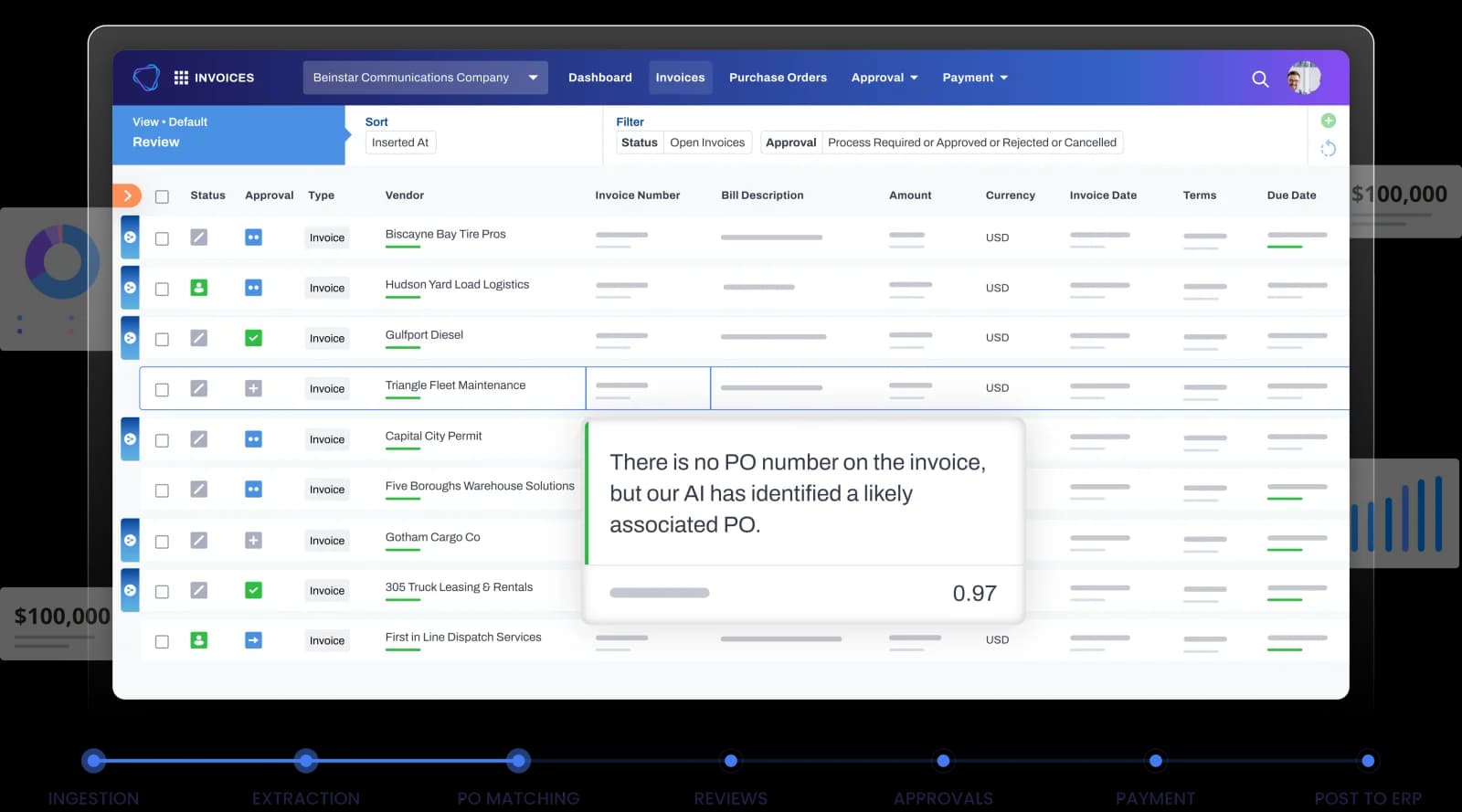
Task: Open the Purchase Orders tab
Action: 778,78
